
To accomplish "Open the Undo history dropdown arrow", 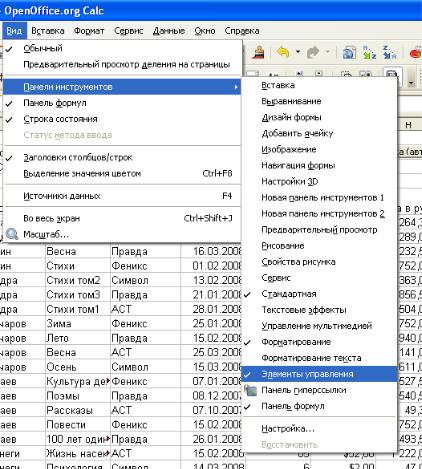I will 298,52.
